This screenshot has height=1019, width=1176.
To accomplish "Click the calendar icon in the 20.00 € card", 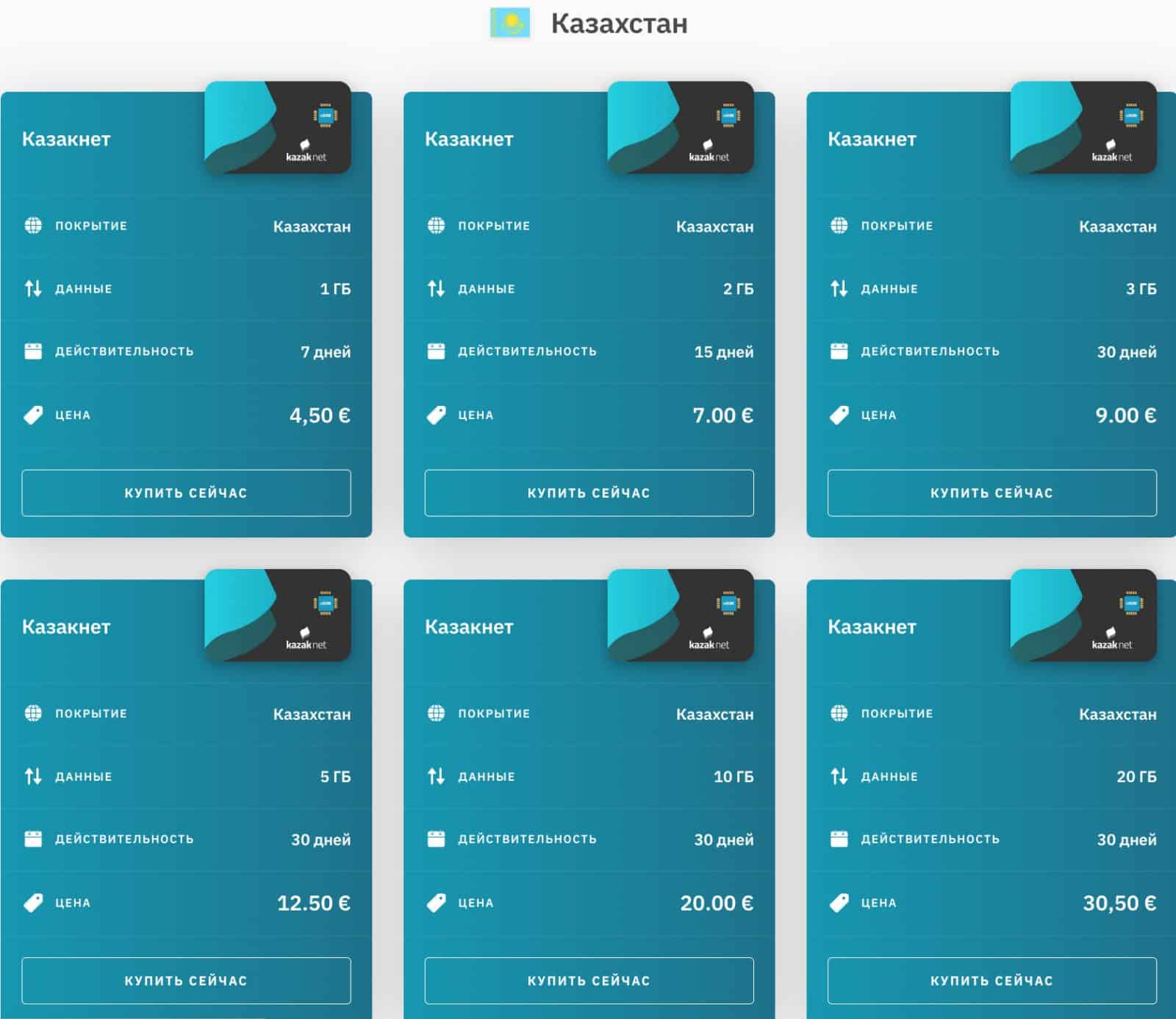I will (436, 838).
